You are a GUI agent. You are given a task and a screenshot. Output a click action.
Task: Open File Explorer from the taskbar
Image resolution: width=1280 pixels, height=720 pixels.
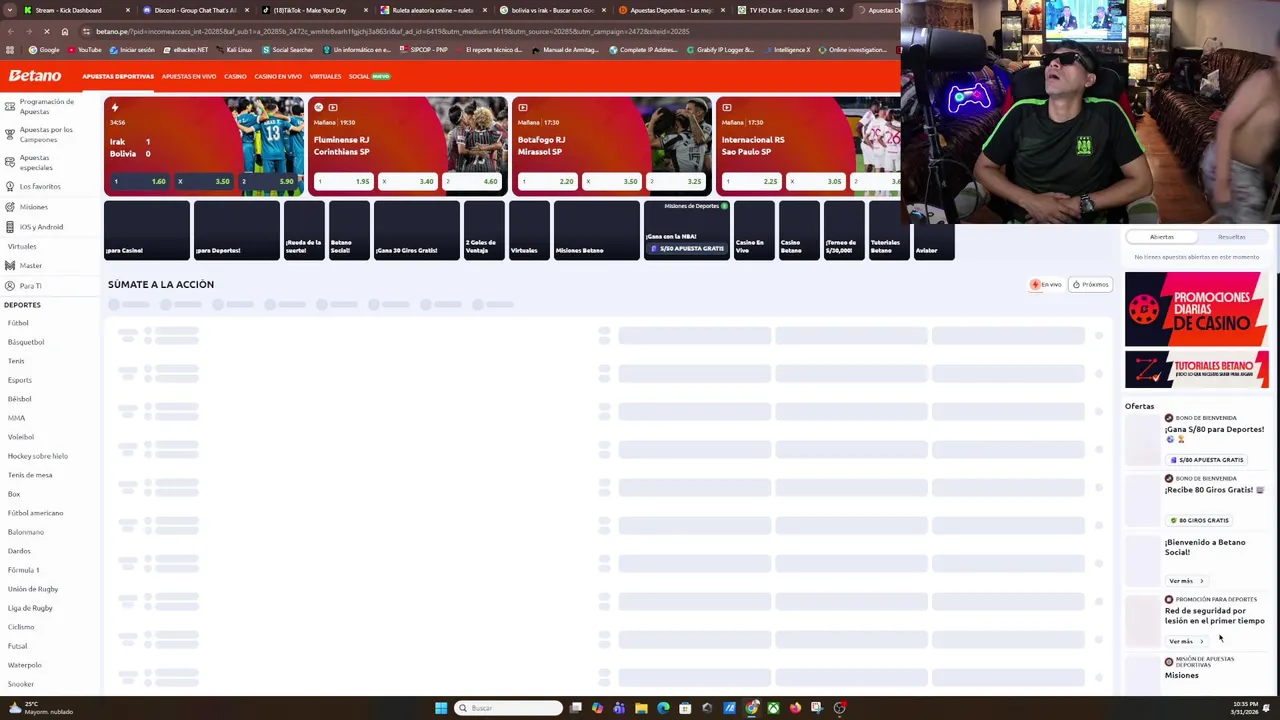(x=641, y=708)
